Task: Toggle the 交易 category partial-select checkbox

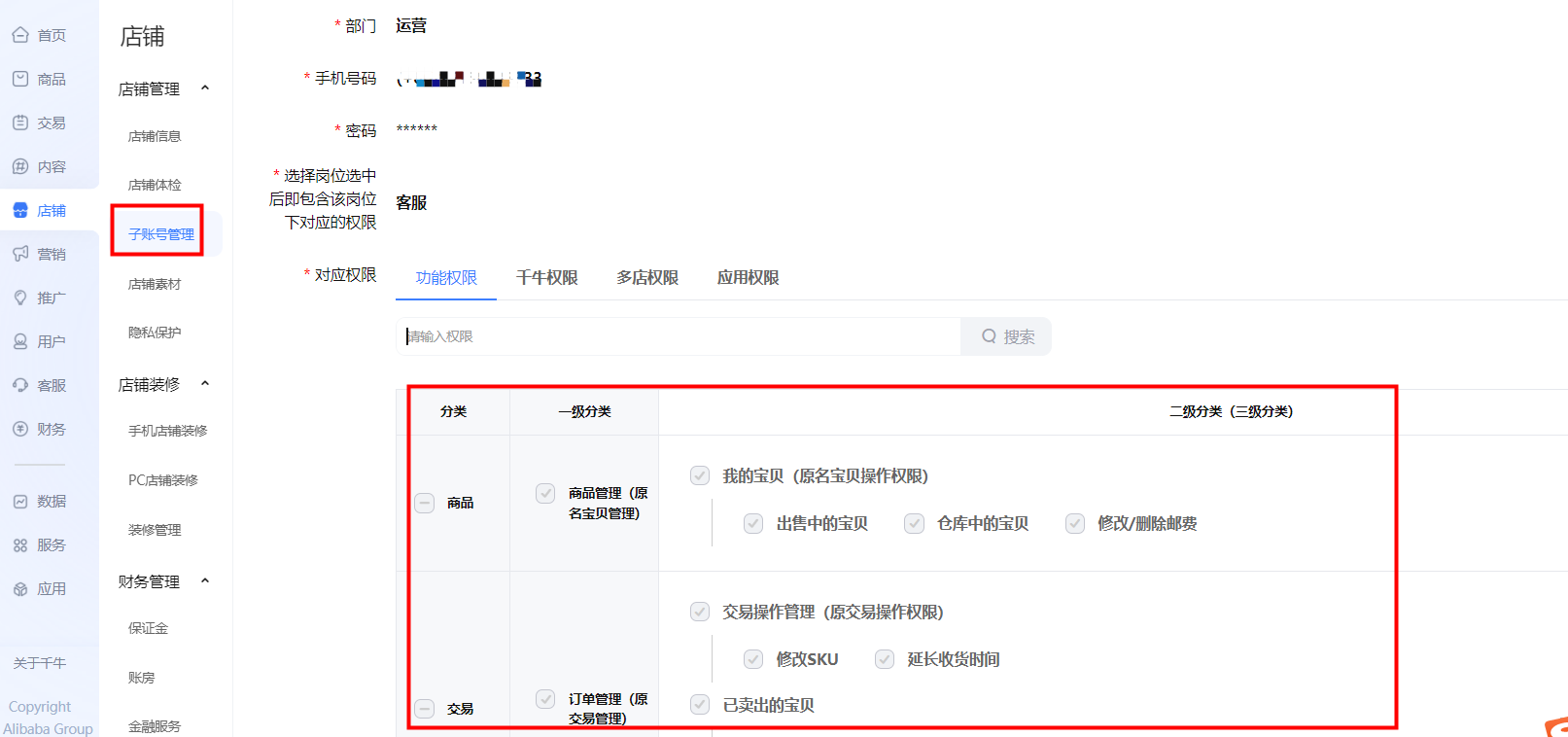Action: click(425, 709)
